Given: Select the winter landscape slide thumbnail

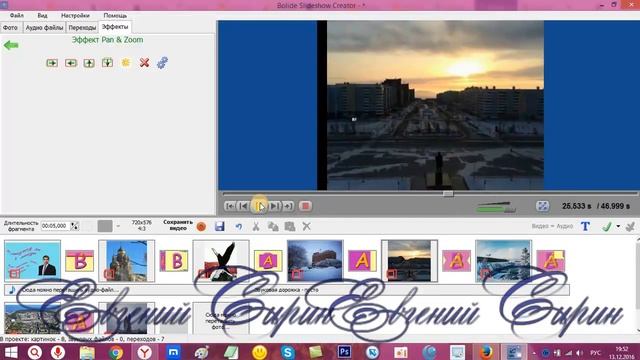Looking at the screenshot, I should [504, 261].
